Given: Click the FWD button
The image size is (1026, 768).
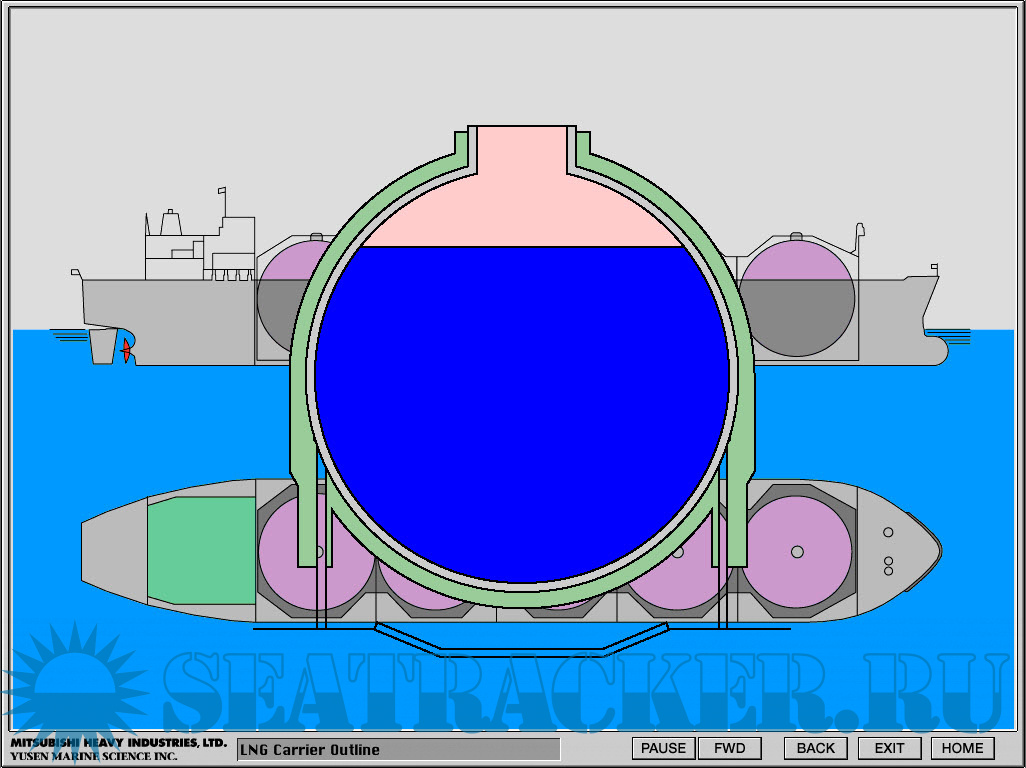Looking at the screenshot, I should 729,748.
